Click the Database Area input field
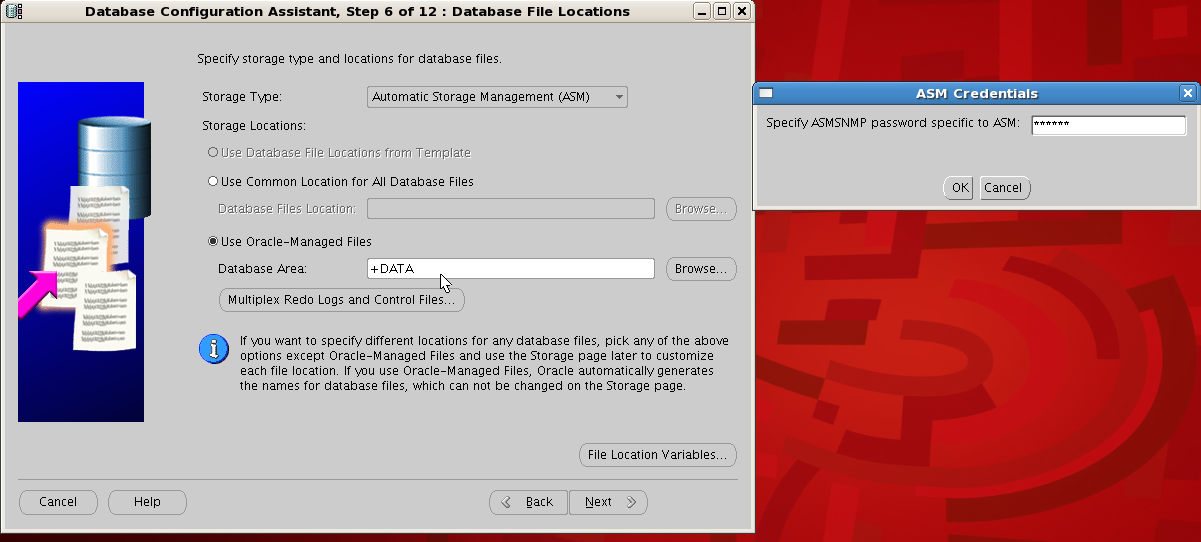The image size is (1201, 542). pyautogui.click(x=511, y=269)
